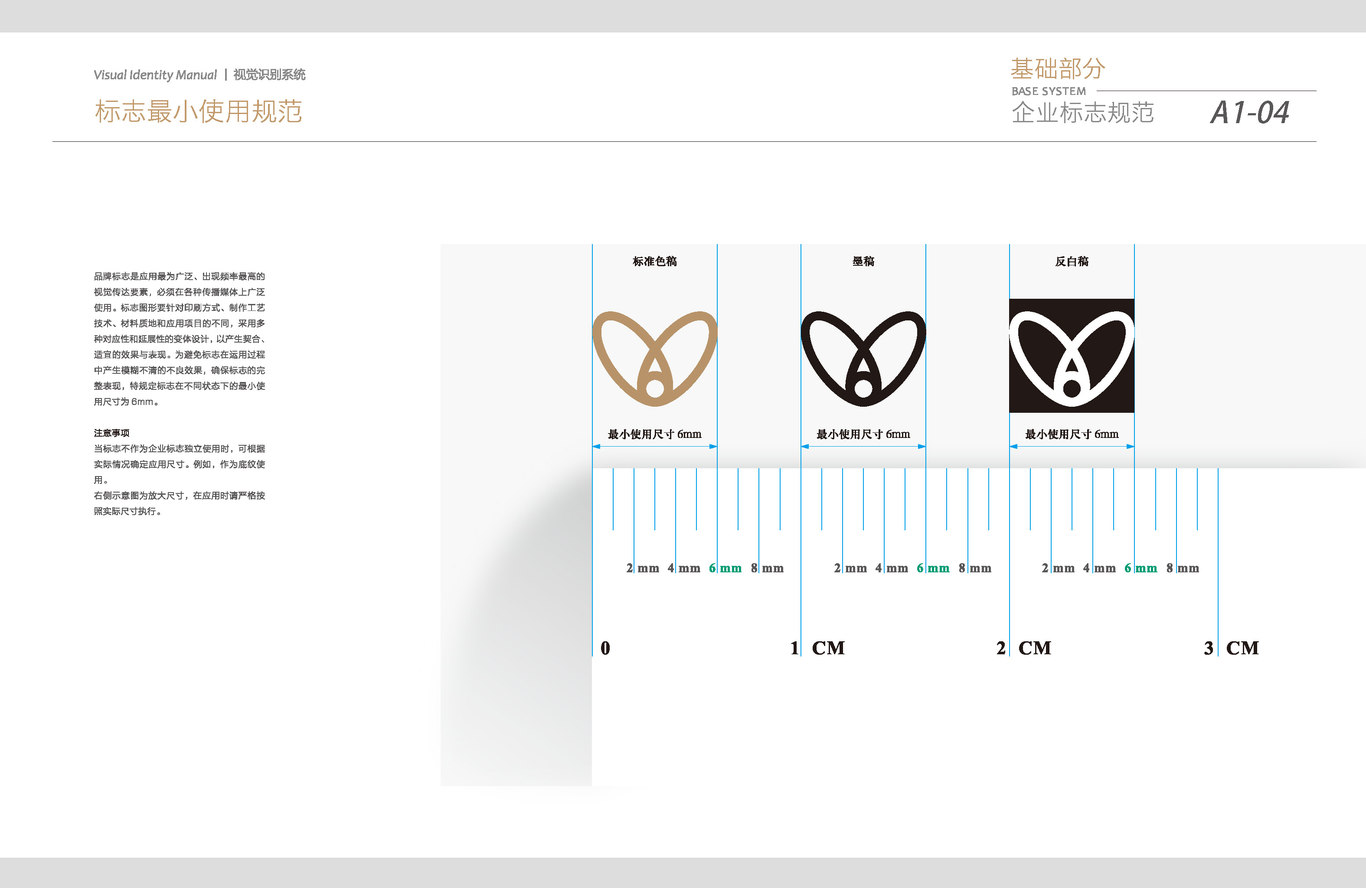The image size is (1366, 888).
Task: Click the '2 CM' ruler label
Action: tap(1025, 648)
